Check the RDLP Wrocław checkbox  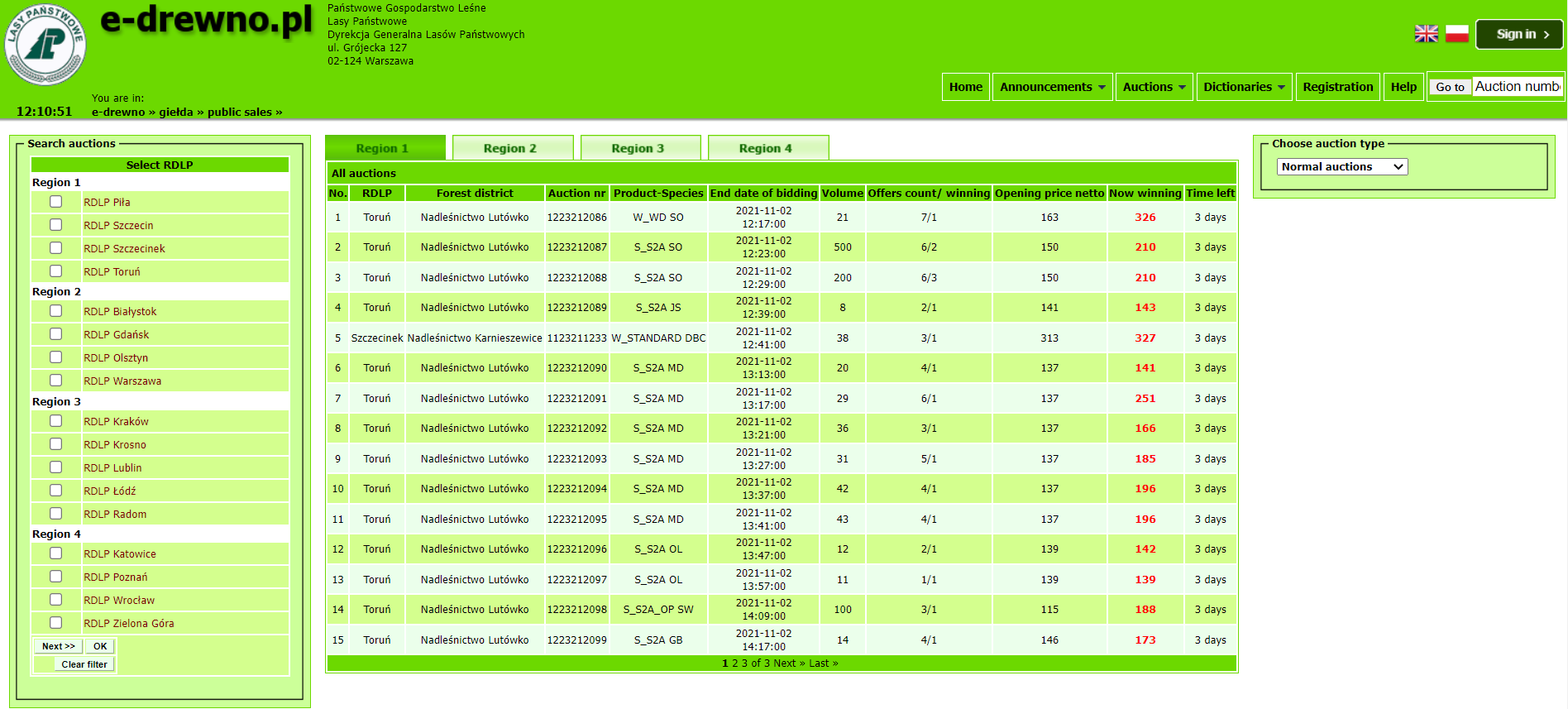[55, 600]
